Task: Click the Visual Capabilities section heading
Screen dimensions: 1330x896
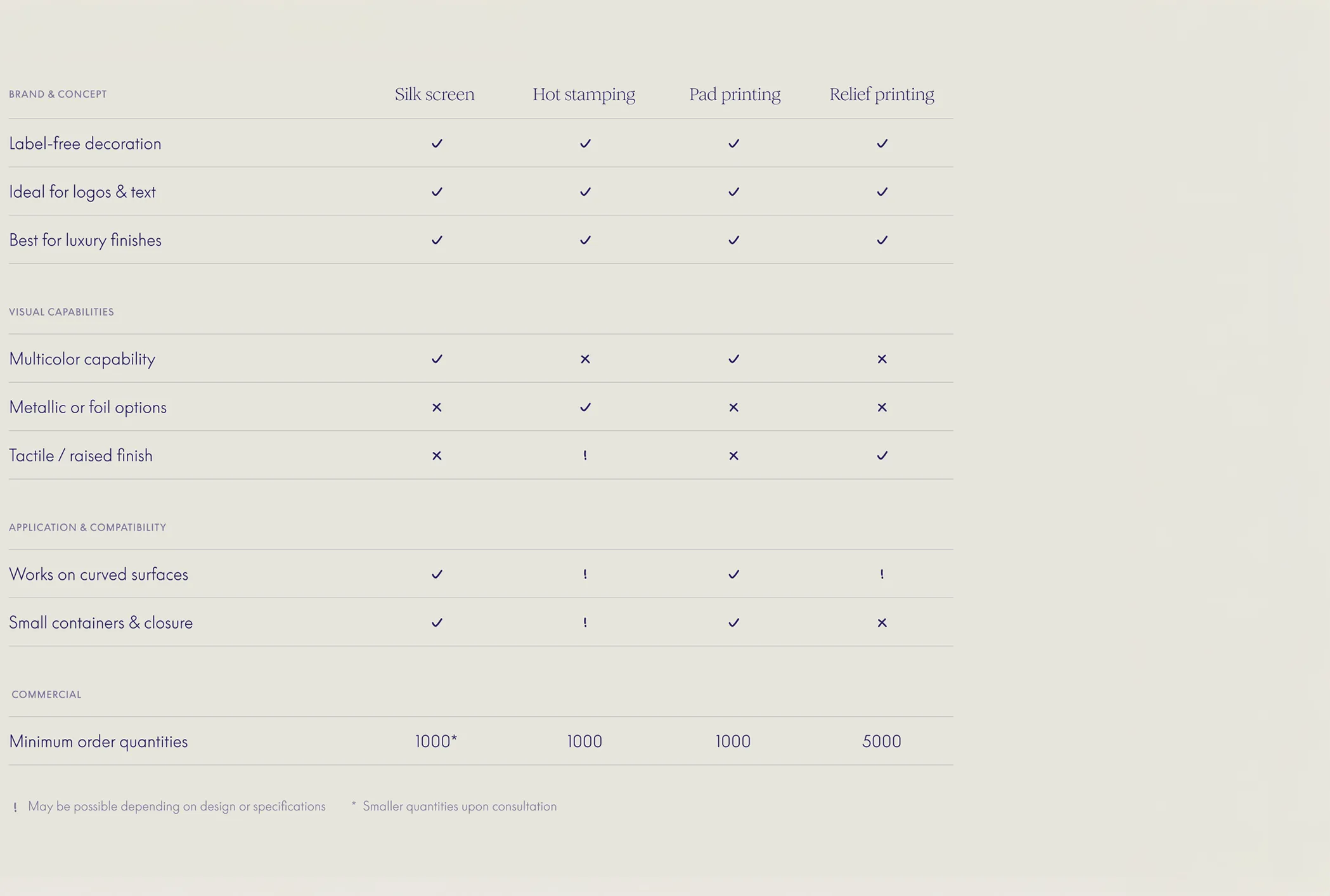Action: pyautogui.click(x=61, y=312)
